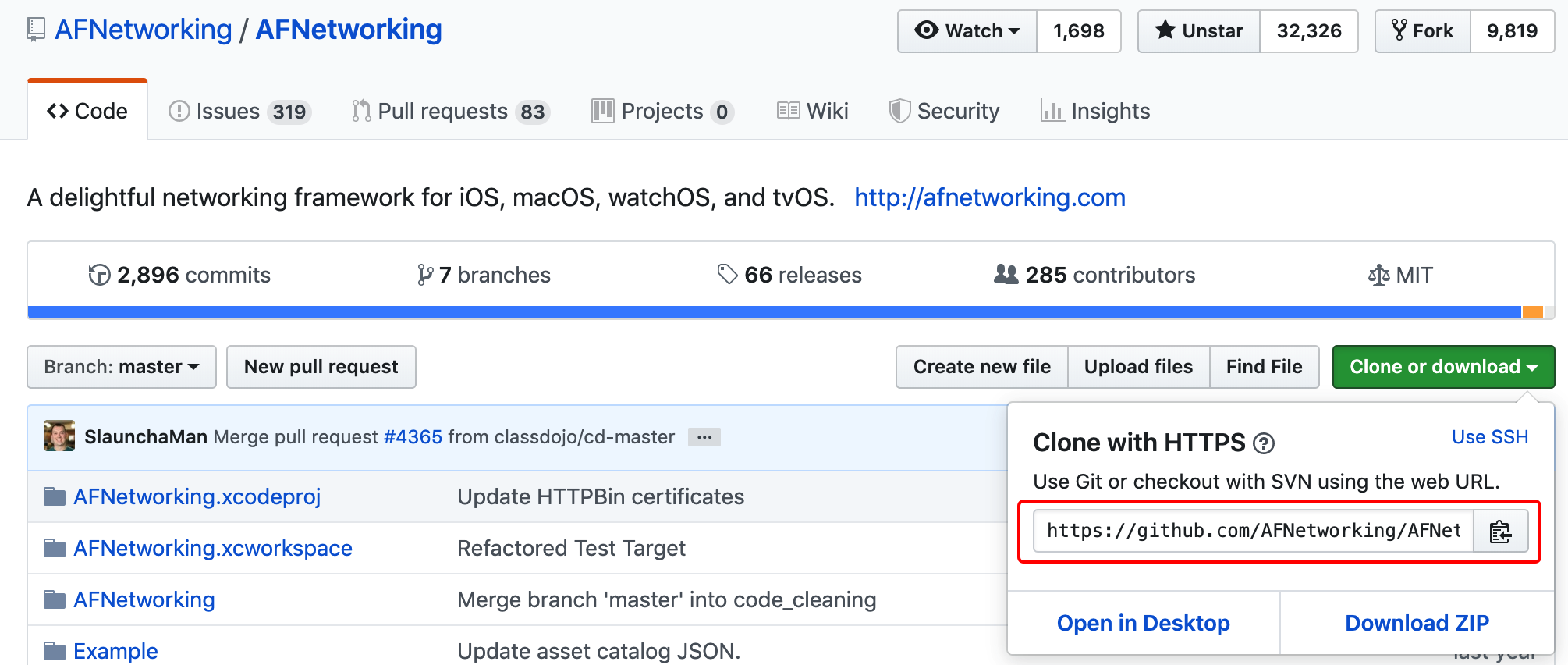
Task: Click SlaunchaMan's avatar thumbnail
Action: [59, 436]
